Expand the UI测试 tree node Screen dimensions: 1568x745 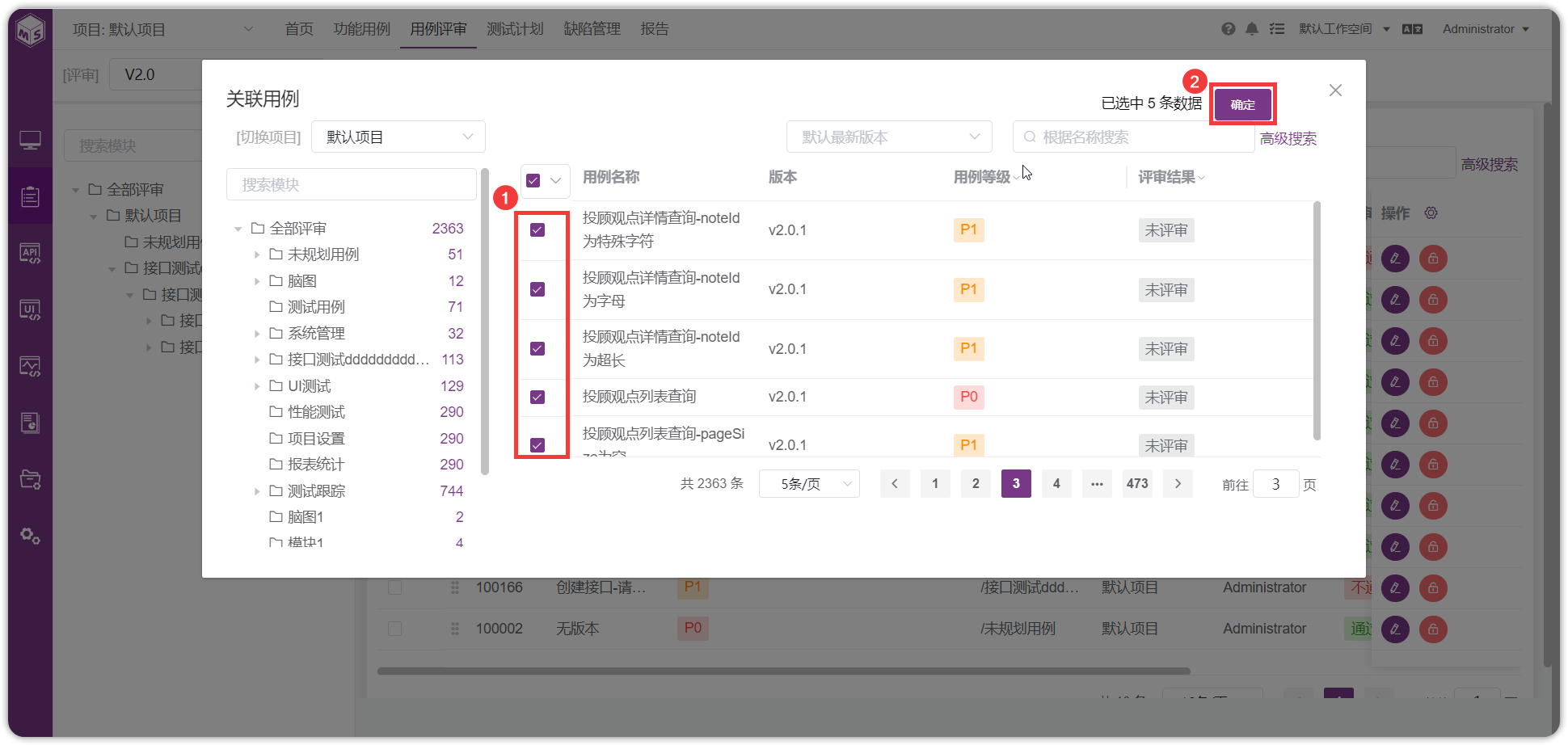[x=257, y=386]
